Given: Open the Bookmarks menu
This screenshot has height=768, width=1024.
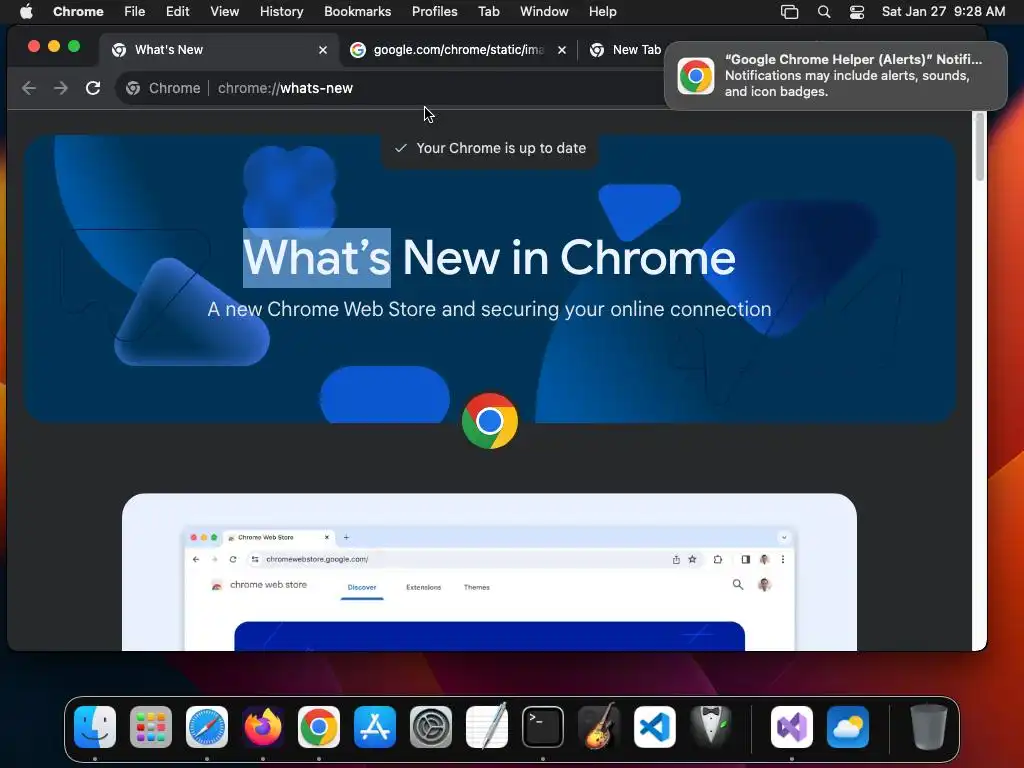Looking at the screenshot, I should pyautogui.click(x=357, y=11).
